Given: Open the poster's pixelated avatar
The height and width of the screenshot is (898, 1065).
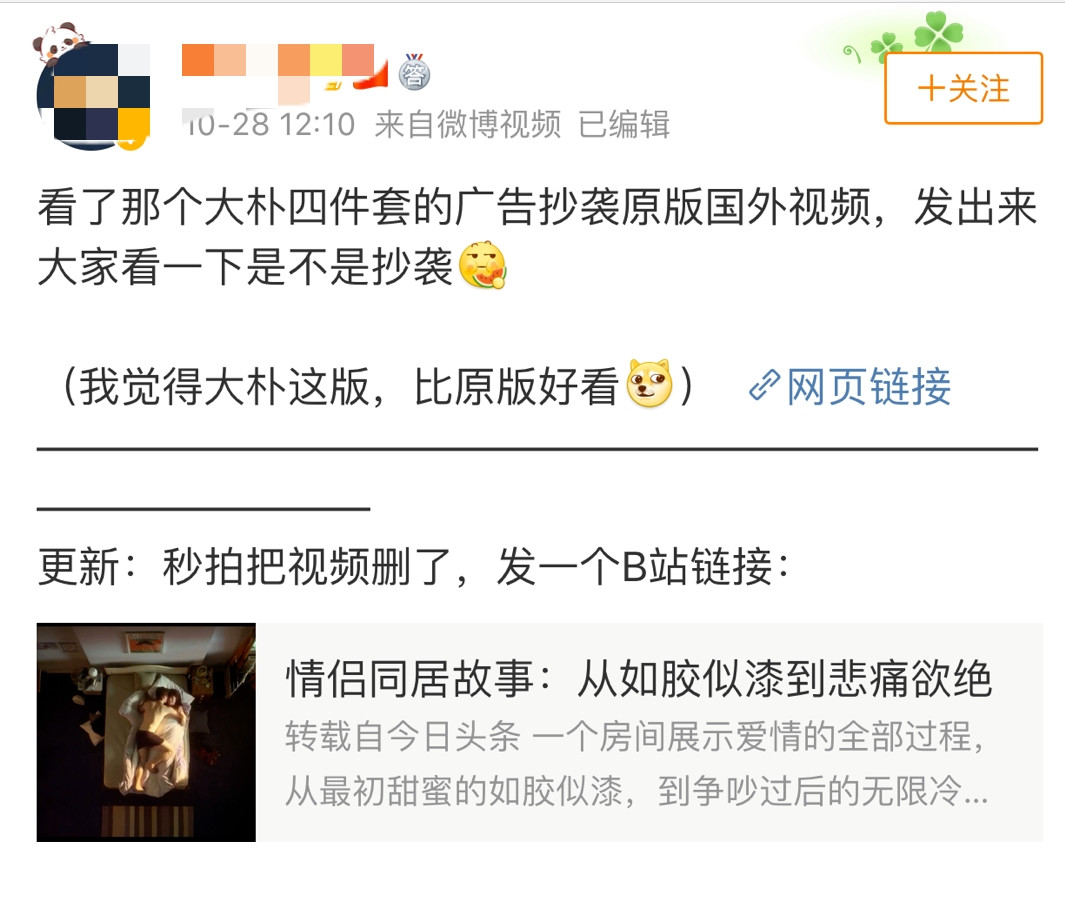Looking at the screenshot, I should coord(93,95).
